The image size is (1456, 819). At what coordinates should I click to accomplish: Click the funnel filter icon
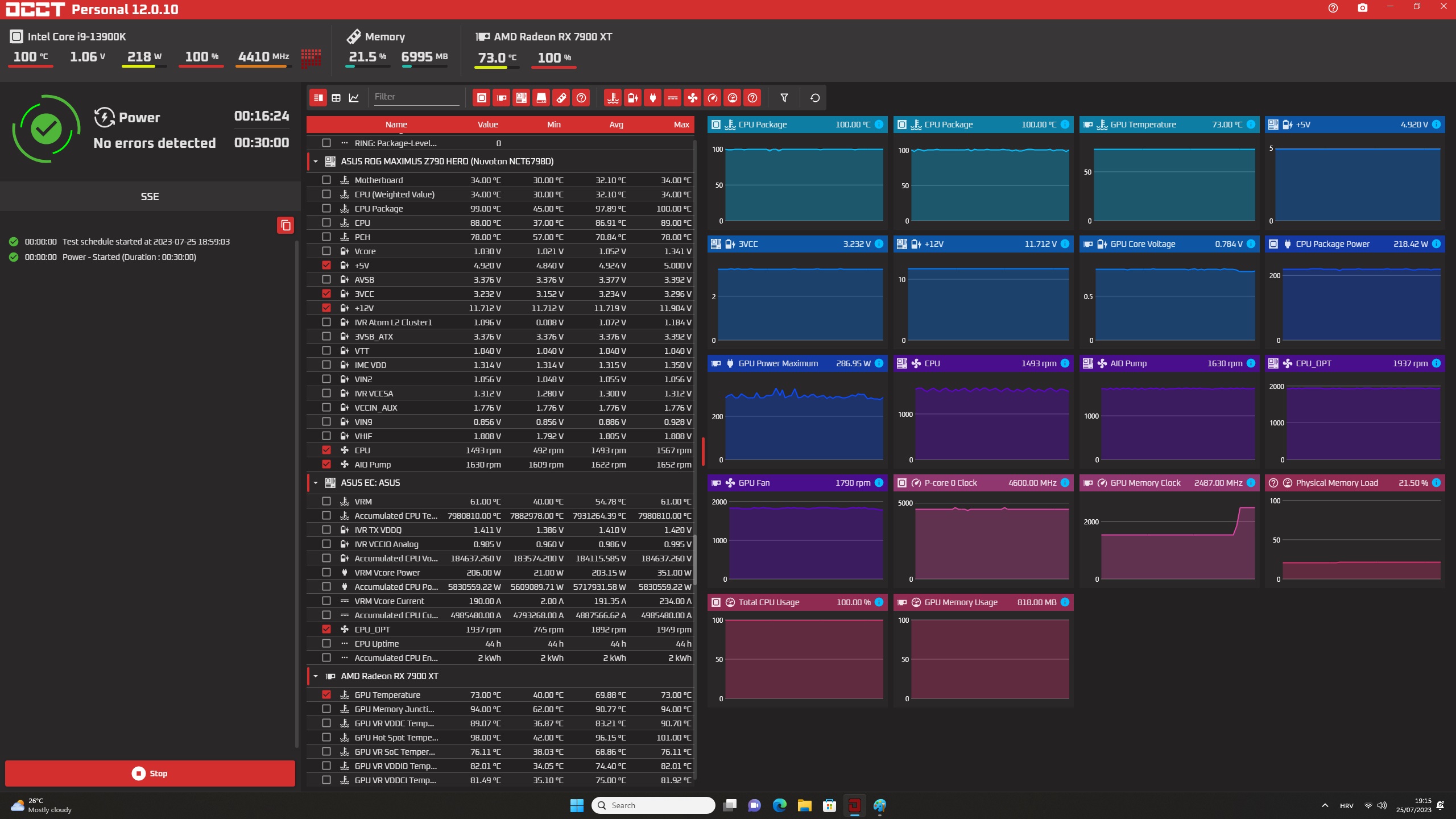click(x=784, y=98)
